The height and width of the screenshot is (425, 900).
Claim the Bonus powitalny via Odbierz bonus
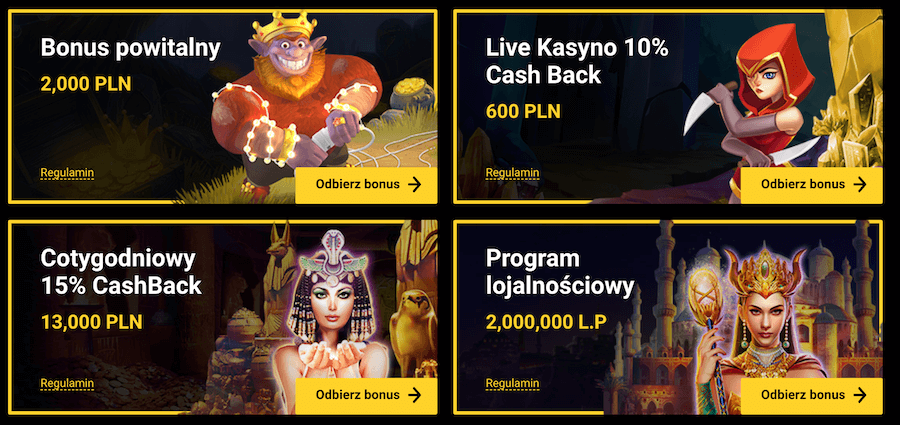tap(366, 185)
